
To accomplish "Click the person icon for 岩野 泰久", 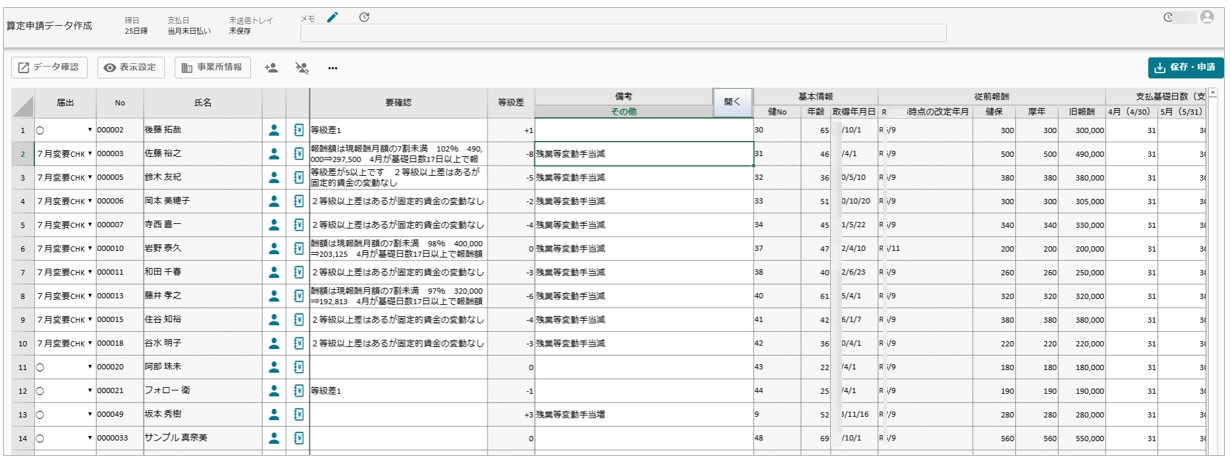I will click(273, 247).
